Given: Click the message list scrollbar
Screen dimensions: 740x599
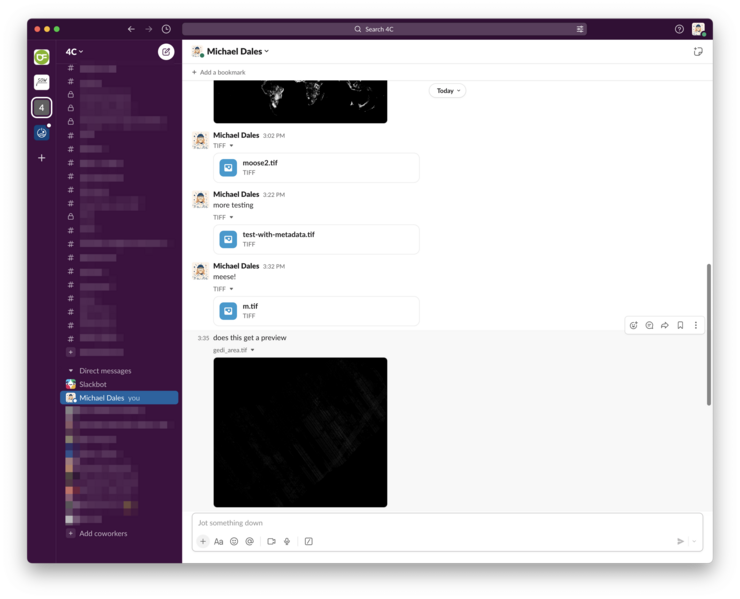Looking at the screenshot, I should [x=708, y=334].
